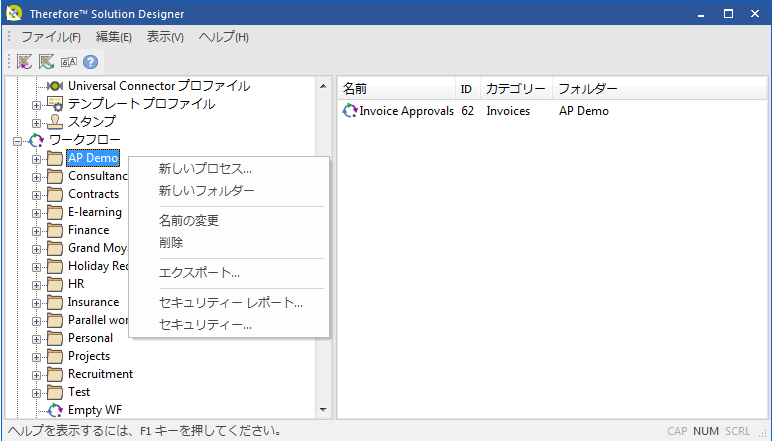This screenshot has width=774, height=441.
Task: Click the blue Help question mark icon
Action: coord(91,62)
